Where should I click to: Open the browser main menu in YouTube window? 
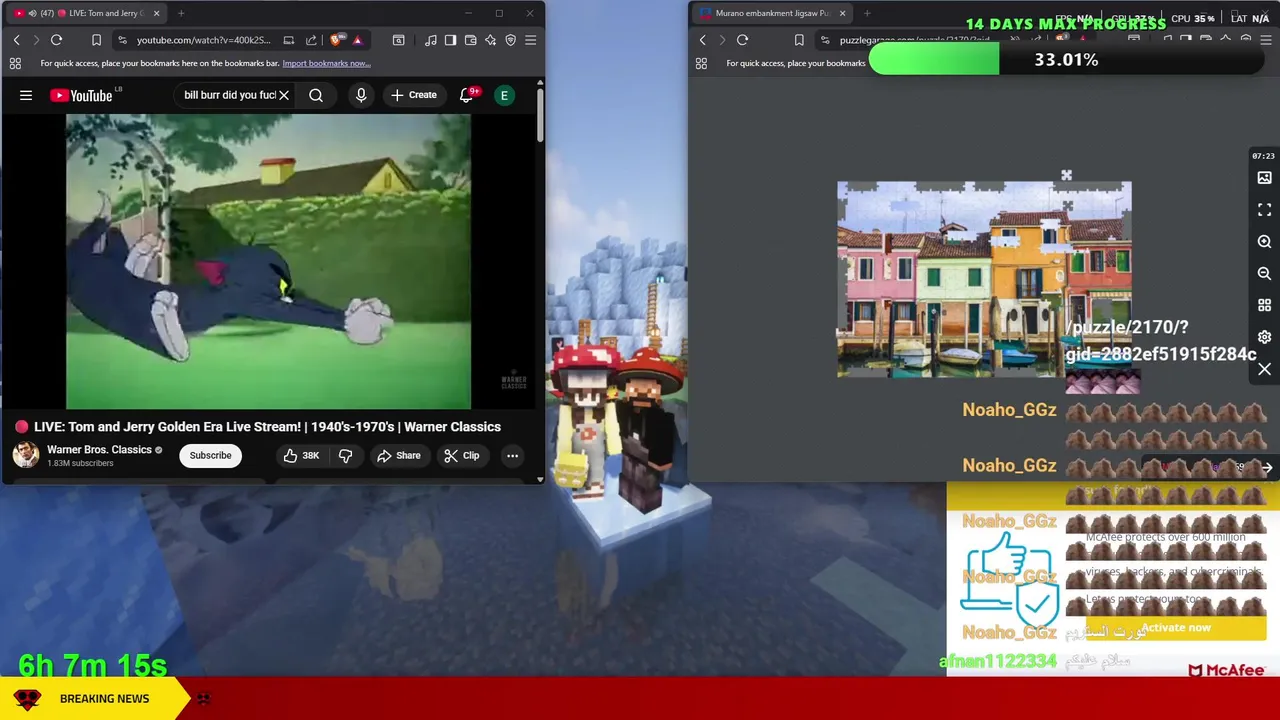point(530,40)
